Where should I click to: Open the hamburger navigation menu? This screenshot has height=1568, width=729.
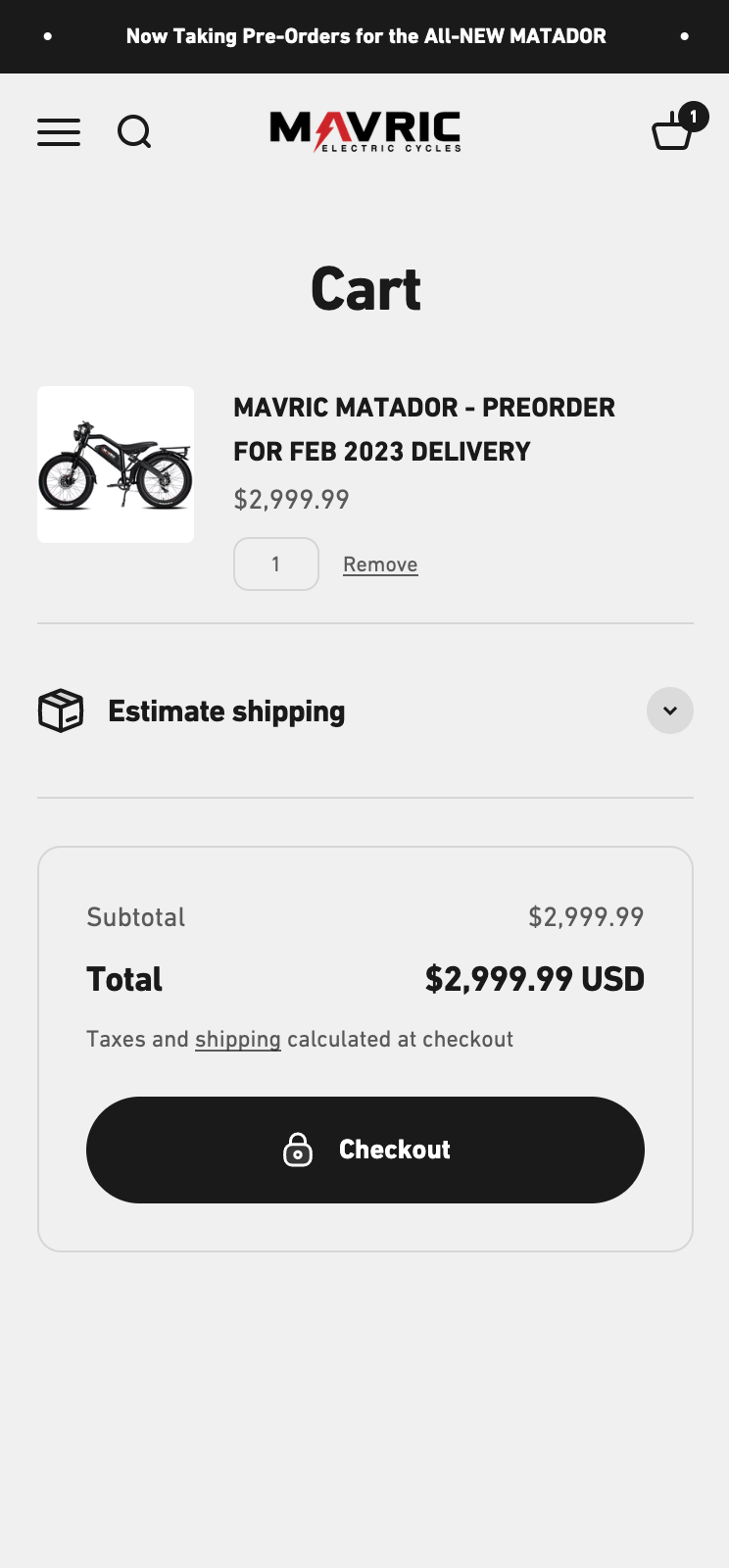click(x=59, y=131)
